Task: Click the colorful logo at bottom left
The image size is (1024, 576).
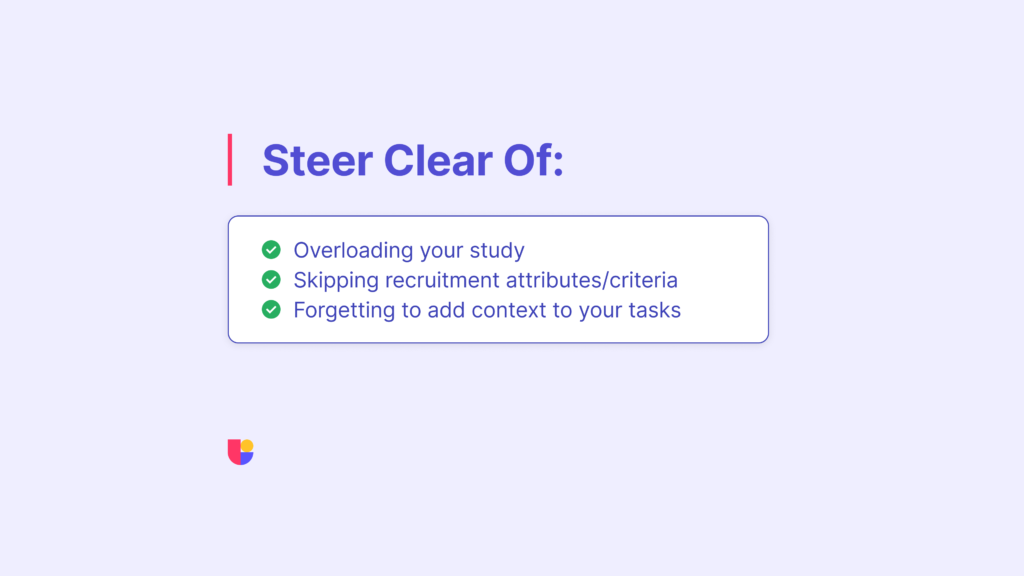Action: [240, 452]
